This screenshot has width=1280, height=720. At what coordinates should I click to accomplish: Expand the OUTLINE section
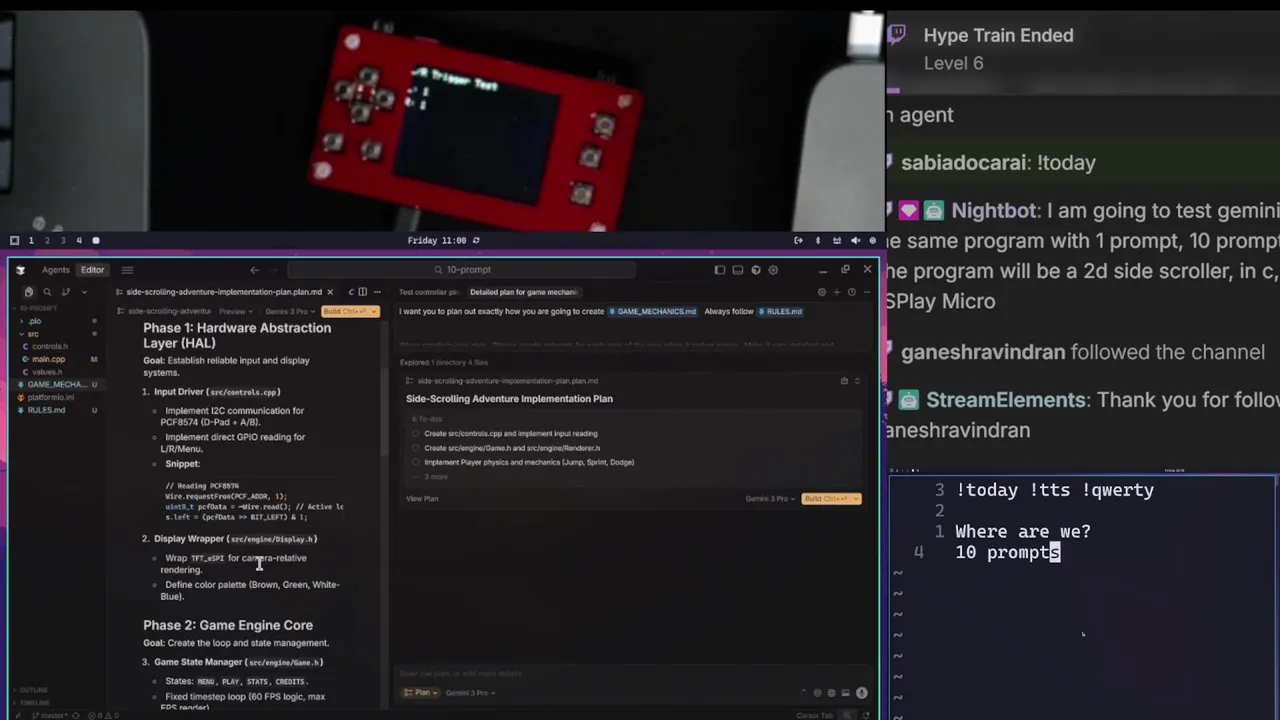pyautogui.click(x=34, y=690)
